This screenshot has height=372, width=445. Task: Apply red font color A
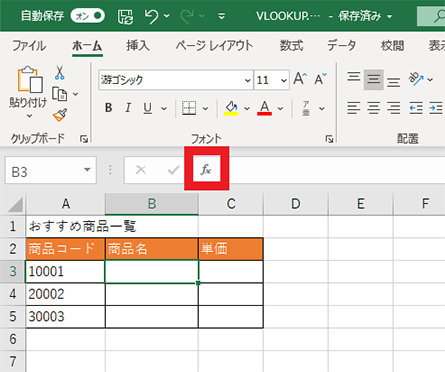[x=264, y=108]
